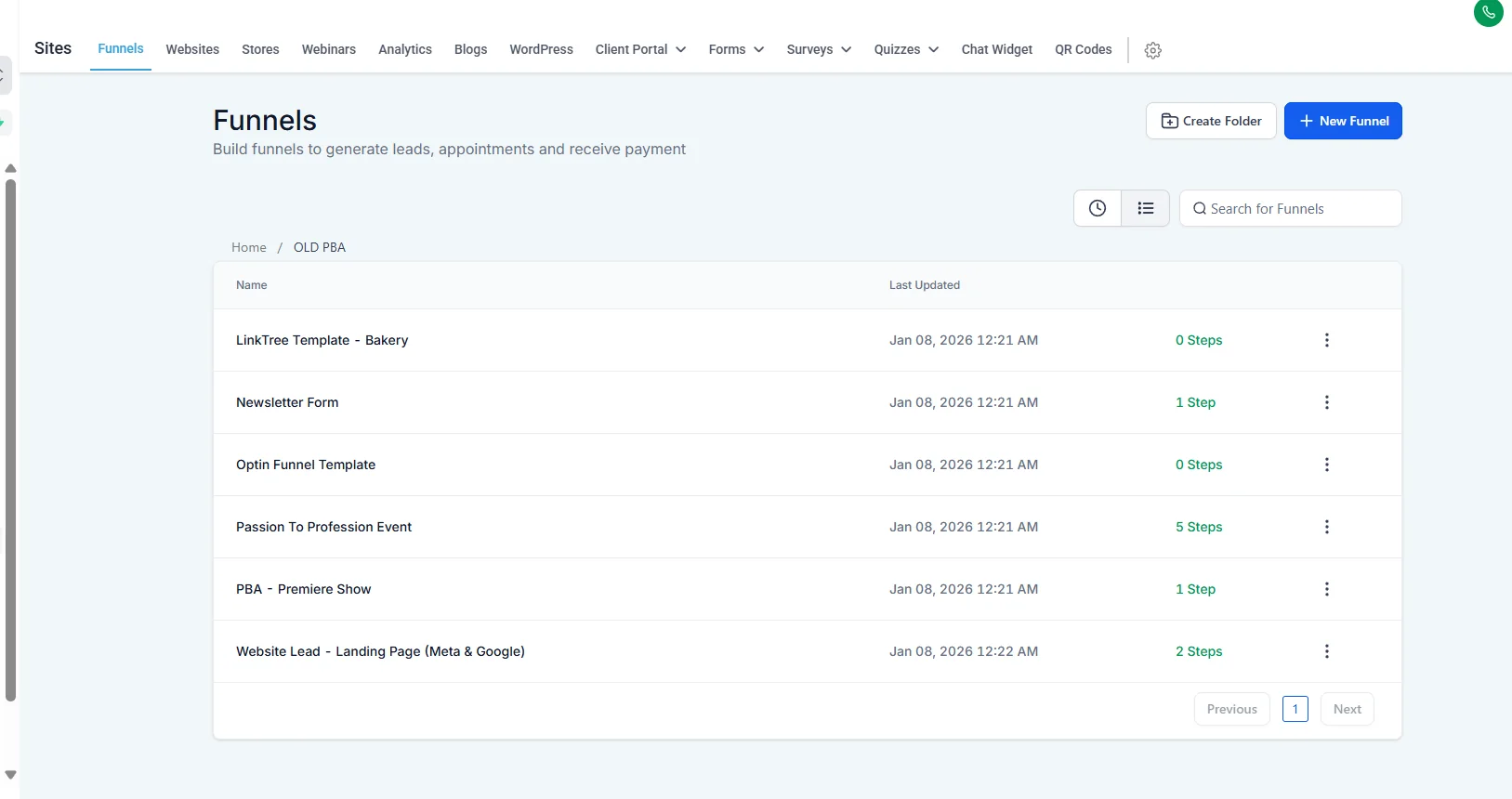
Task: Expand the Forms dropdown menu
Action: [x=736, y=49]
